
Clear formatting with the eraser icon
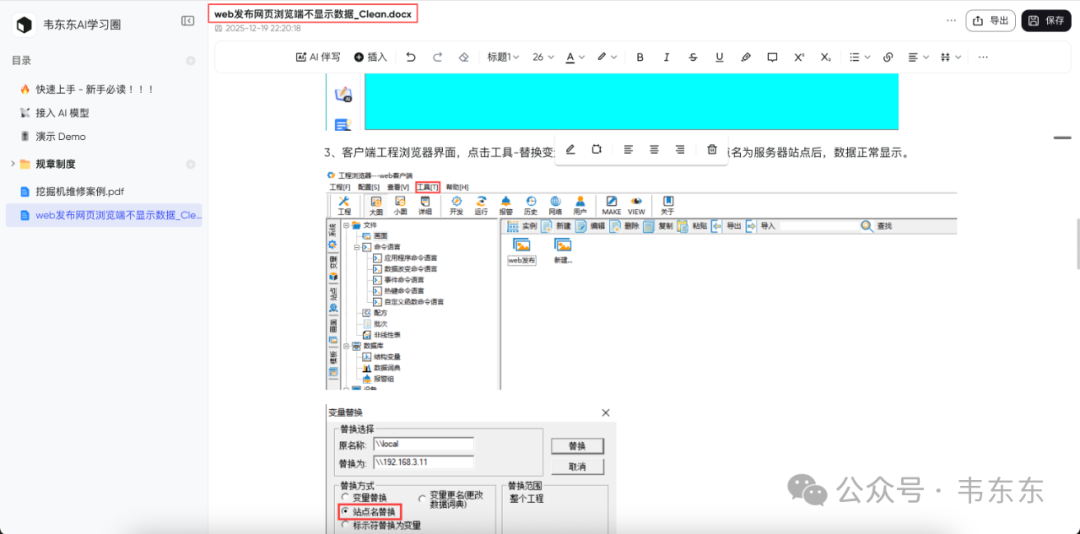(464, 57)
